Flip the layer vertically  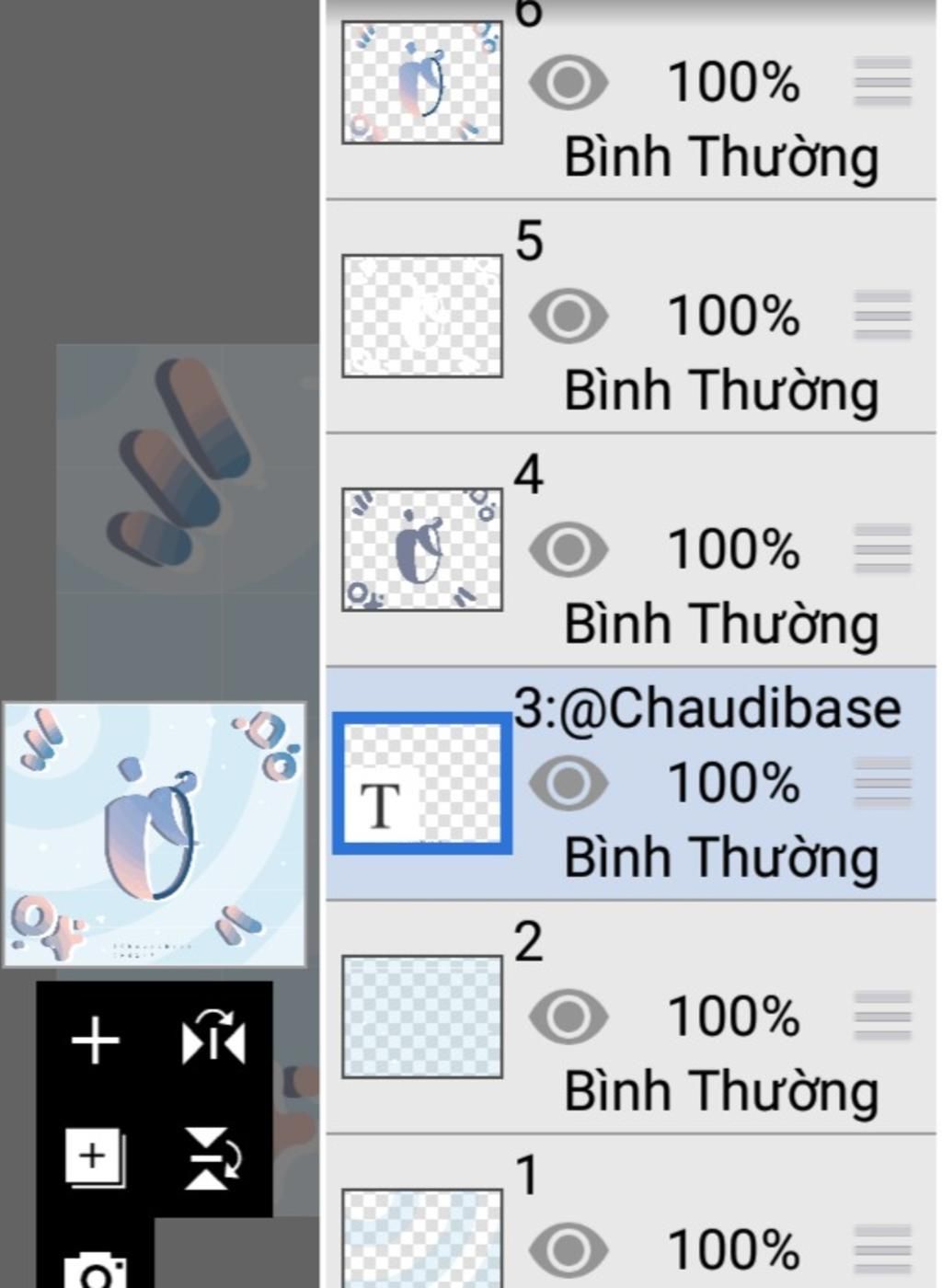click(x=213, y=1157)
